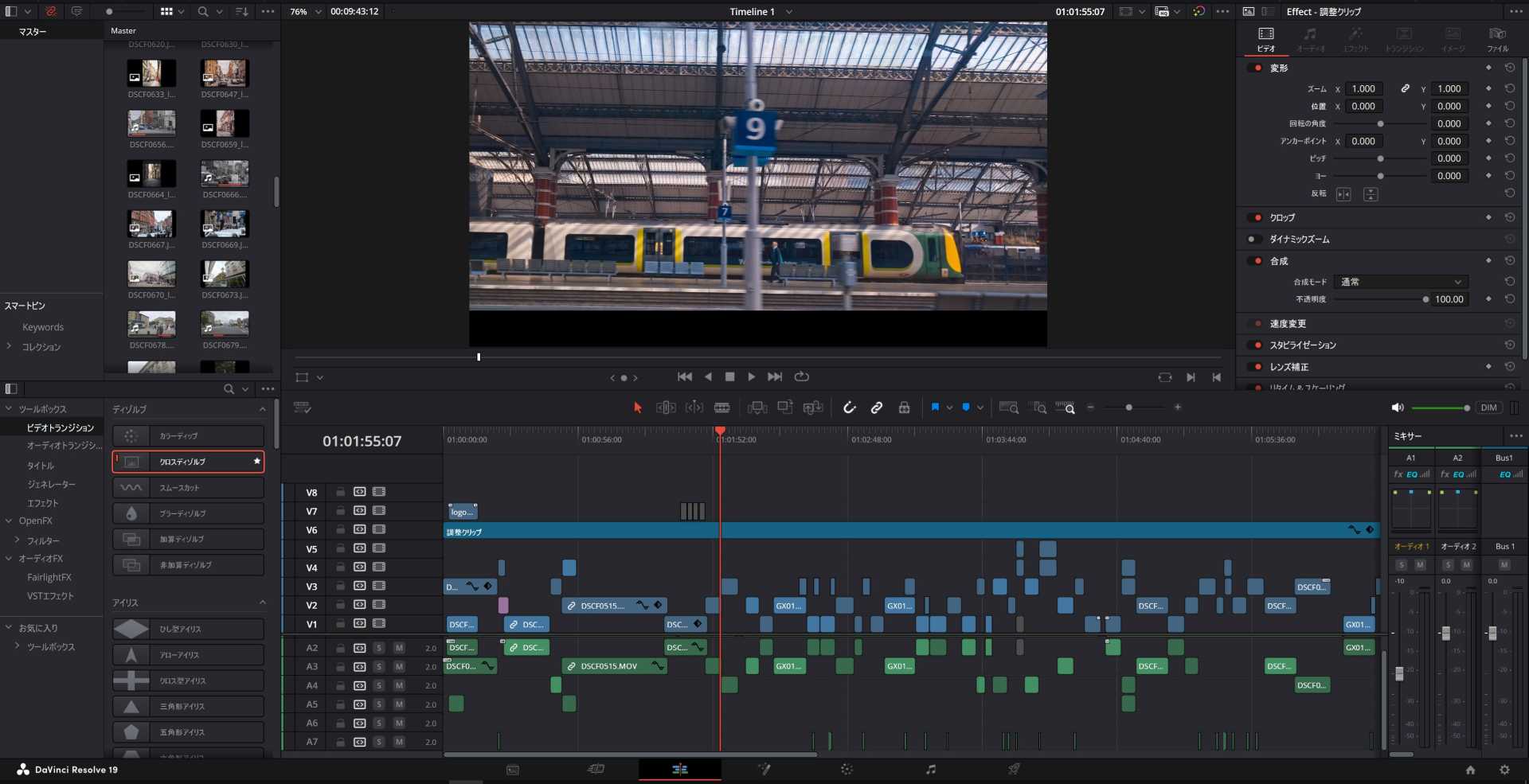1529x784 pixels.
Task: Collapse the ディゾルブ transitions group
Action: pyautogui.click(x=262, y=409)
